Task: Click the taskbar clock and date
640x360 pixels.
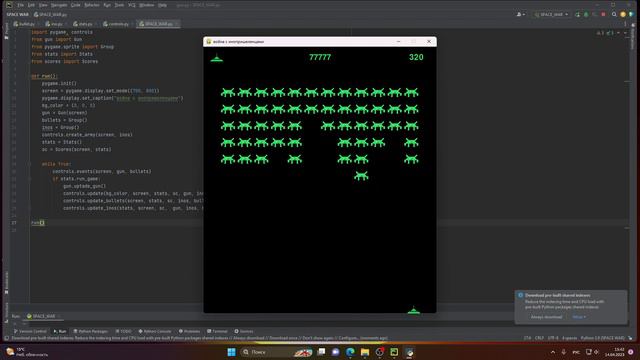Action: coord(614,352)
